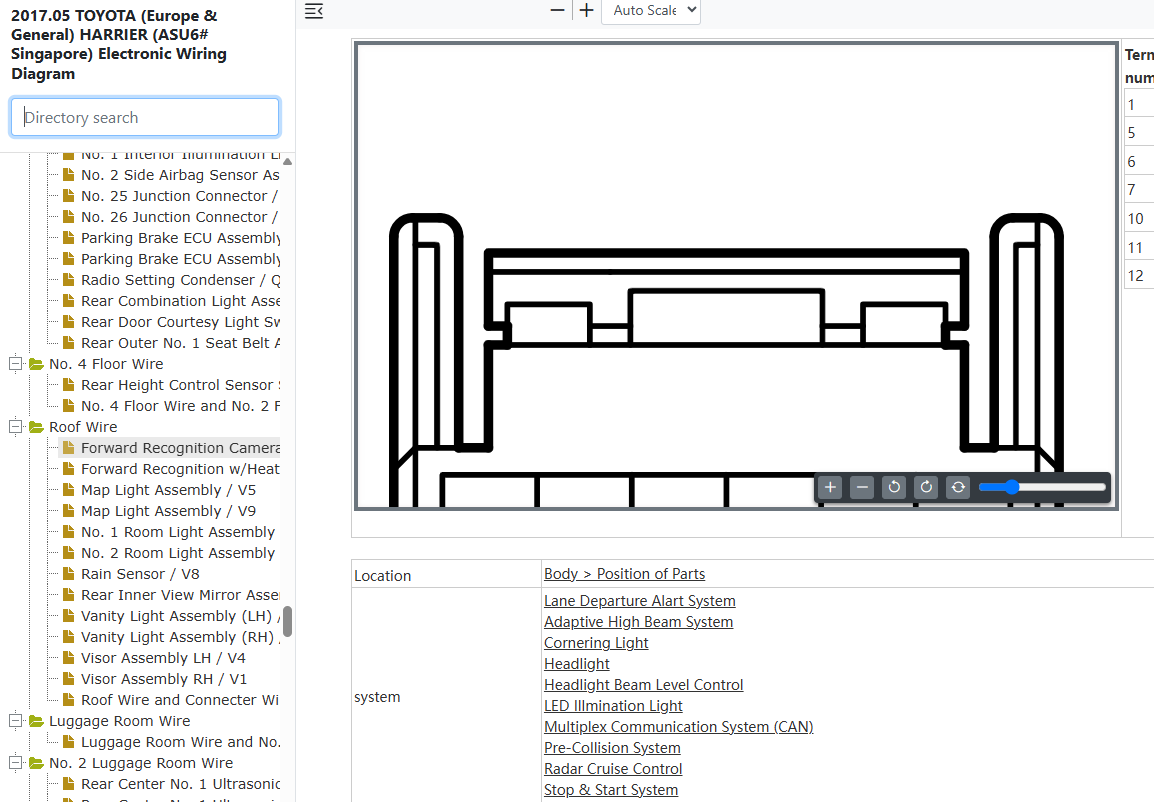Click the connector diagram image
Viewport: 1154px width, 802px height.
pyautogui.click(x=736, y=276)
